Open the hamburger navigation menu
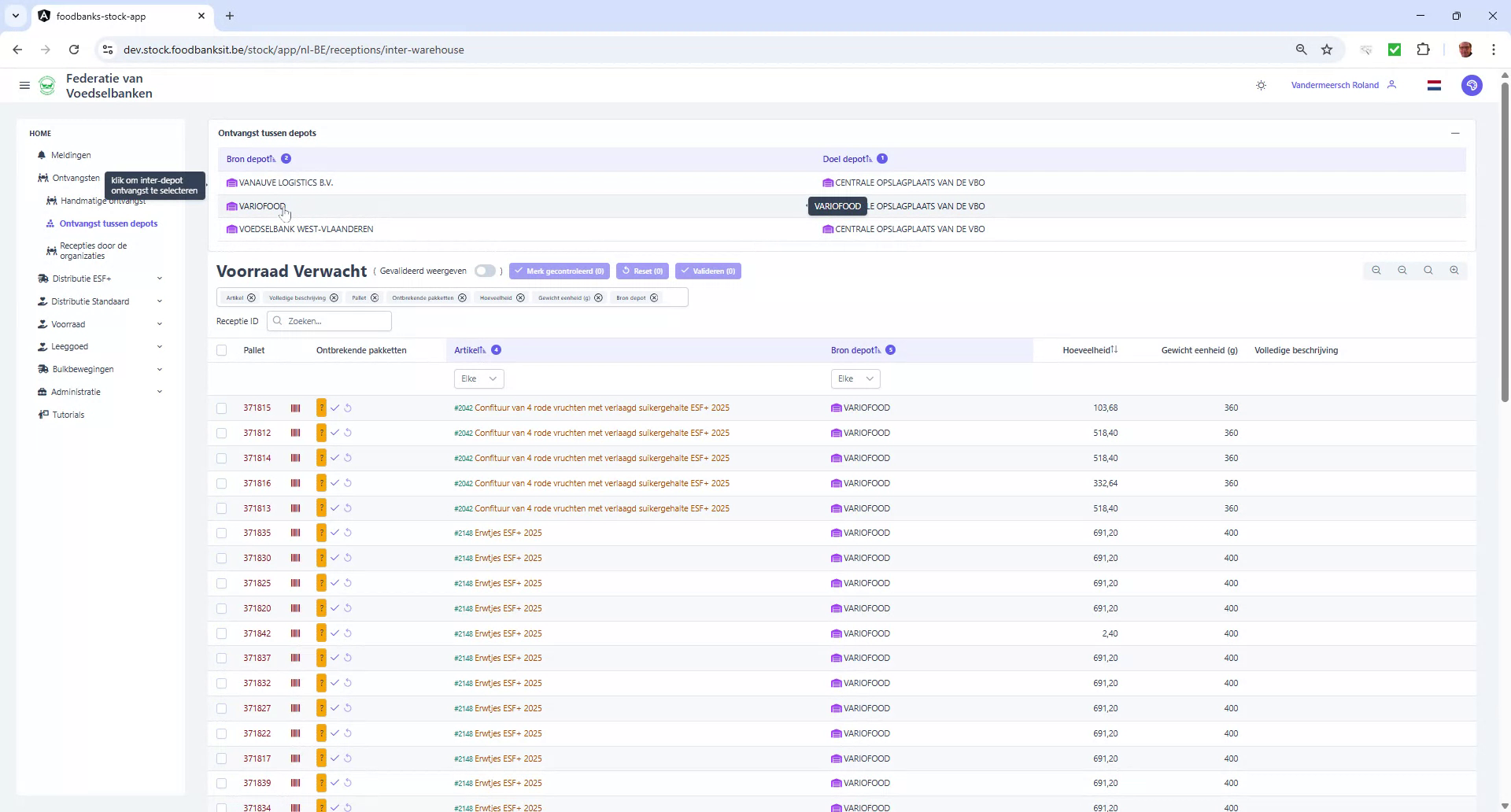Image resolution: width=1511 pixels, height=812 pixels. (x=24, y=85)
